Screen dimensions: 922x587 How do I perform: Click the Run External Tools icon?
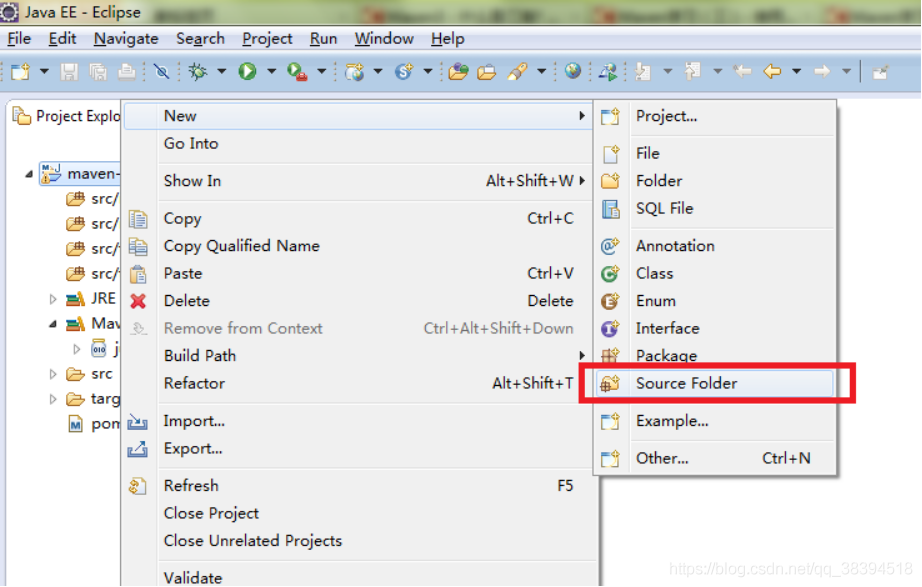(x=298, y=72)
